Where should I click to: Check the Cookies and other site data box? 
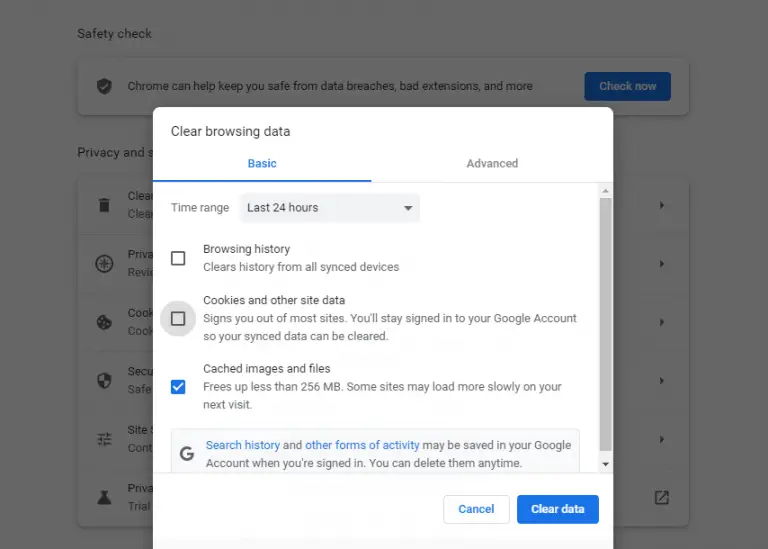pyautogui.click(x=178, y=318)
